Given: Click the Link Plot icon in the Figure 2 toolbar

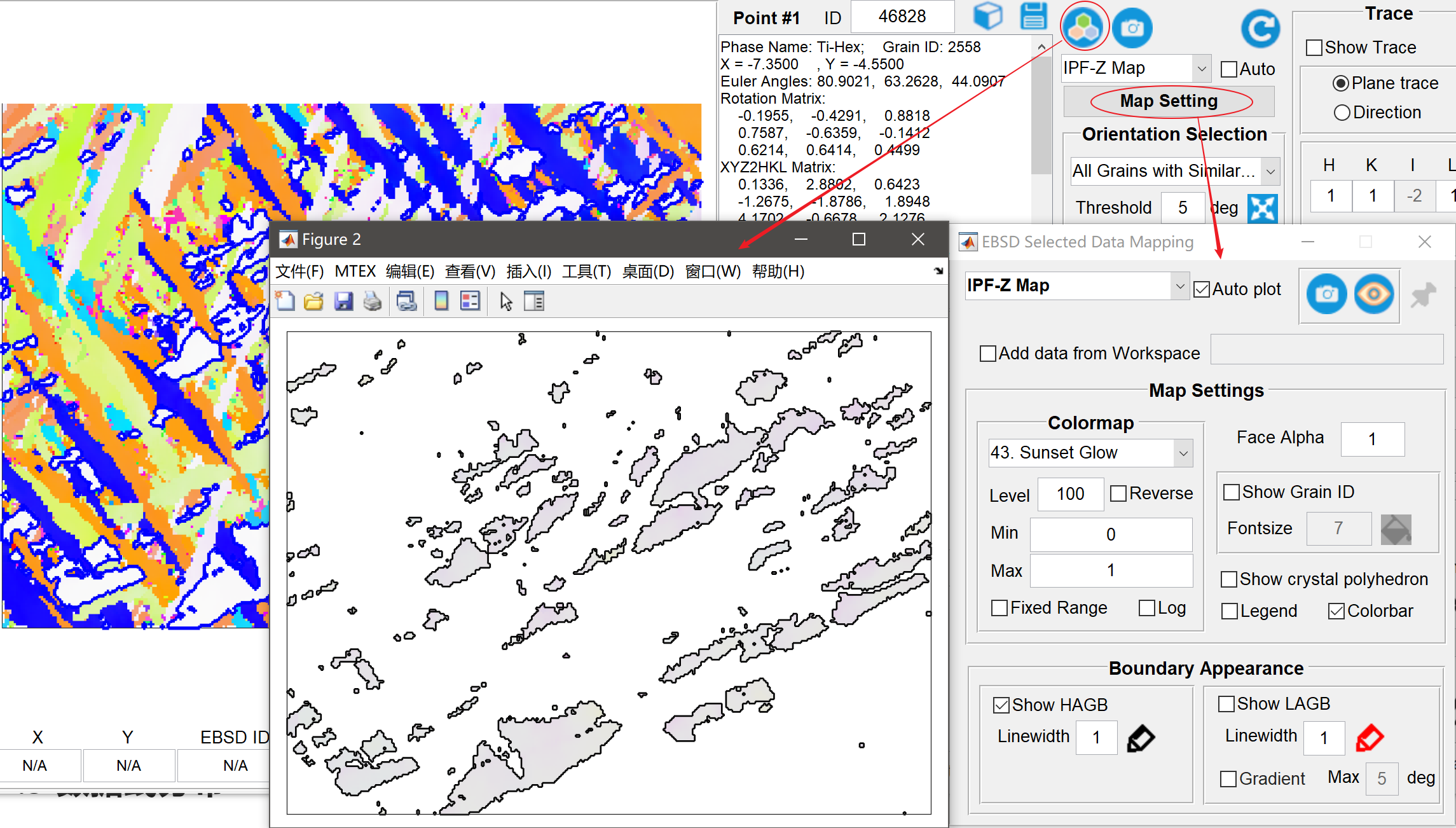Looking at the screenshot, I should pyautogui.click(x=406, y=301).
